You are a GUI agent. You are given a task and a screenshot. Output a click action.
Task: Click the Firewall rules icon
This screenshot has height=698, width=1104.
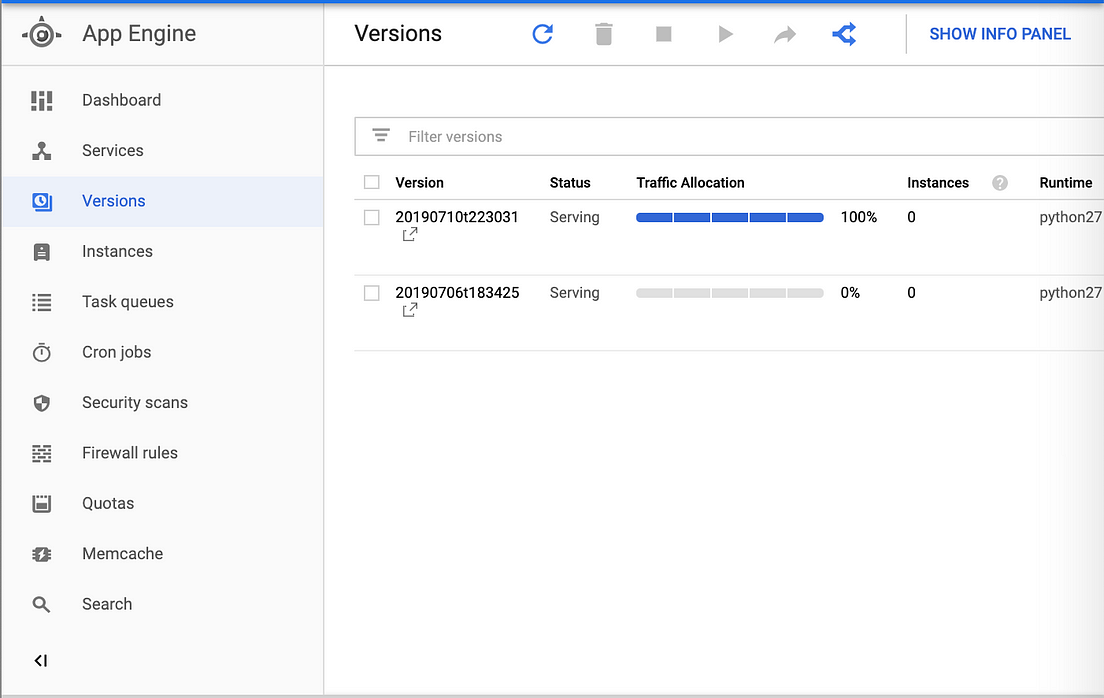click(x=42, y=453)
